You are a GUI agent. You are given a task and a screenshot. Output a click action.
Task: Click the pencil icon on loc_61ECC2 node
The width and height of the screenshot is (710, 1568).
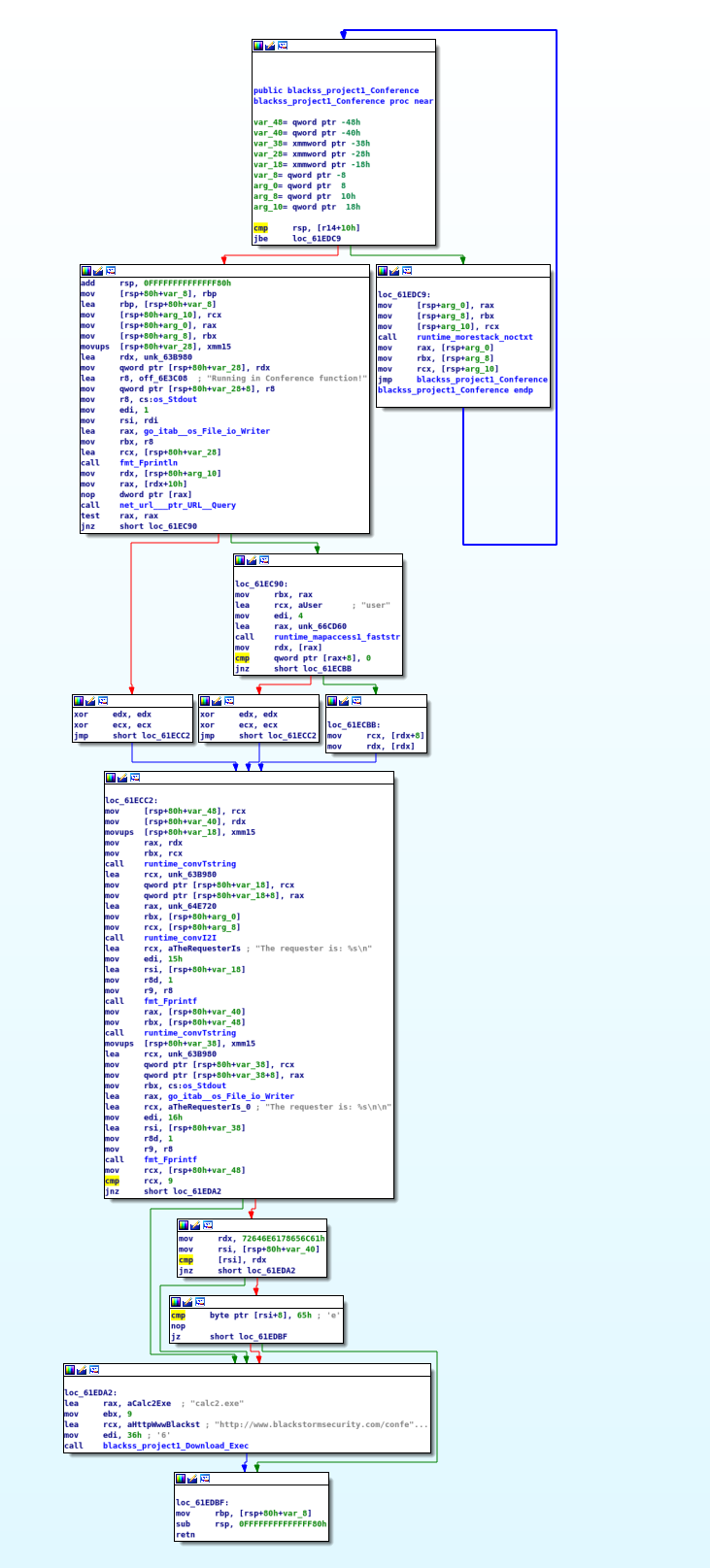[122, 778]
